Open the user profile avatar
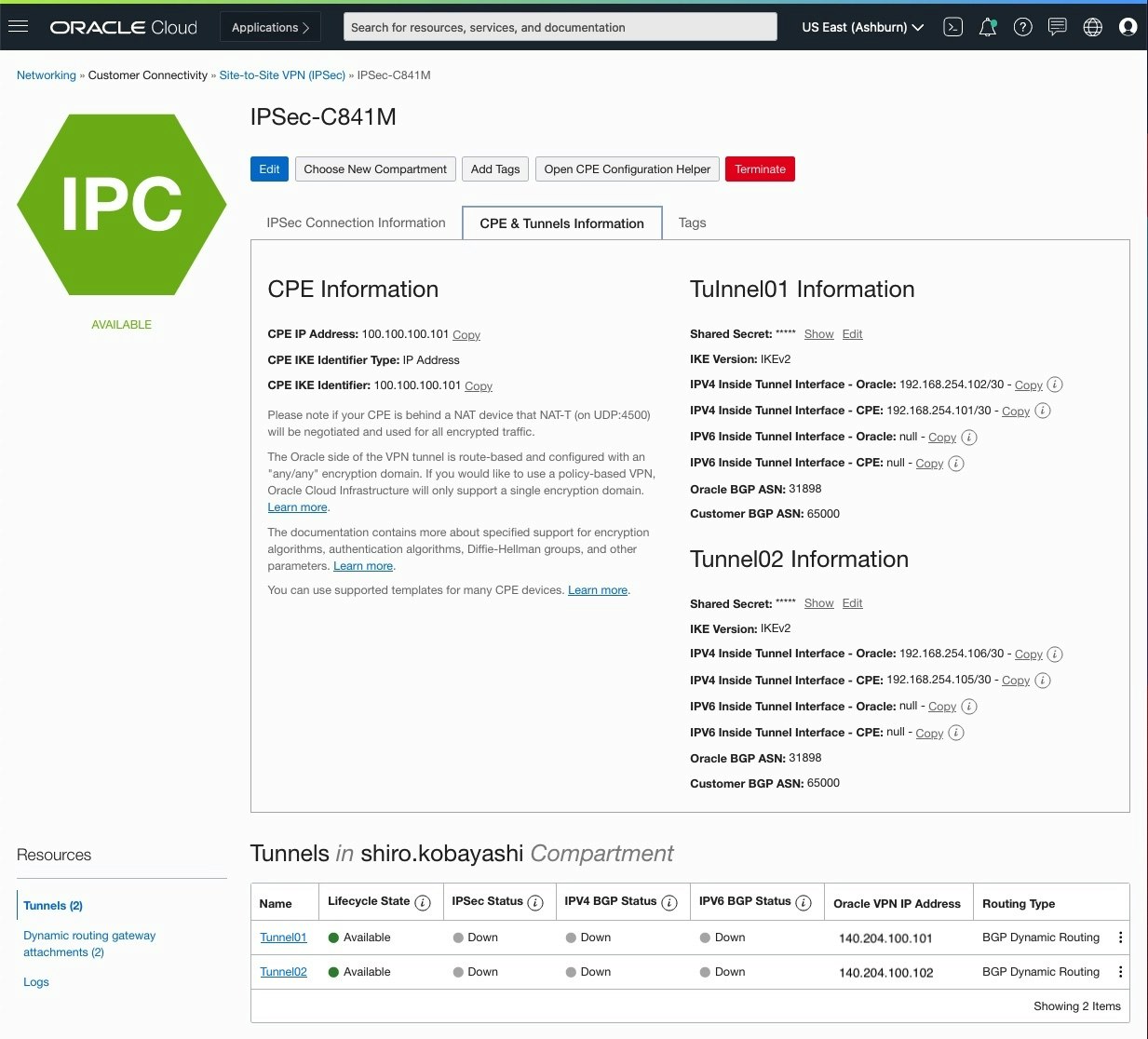The height and width of the screenshot is (1039, 1148). (x=1128, y=27)
